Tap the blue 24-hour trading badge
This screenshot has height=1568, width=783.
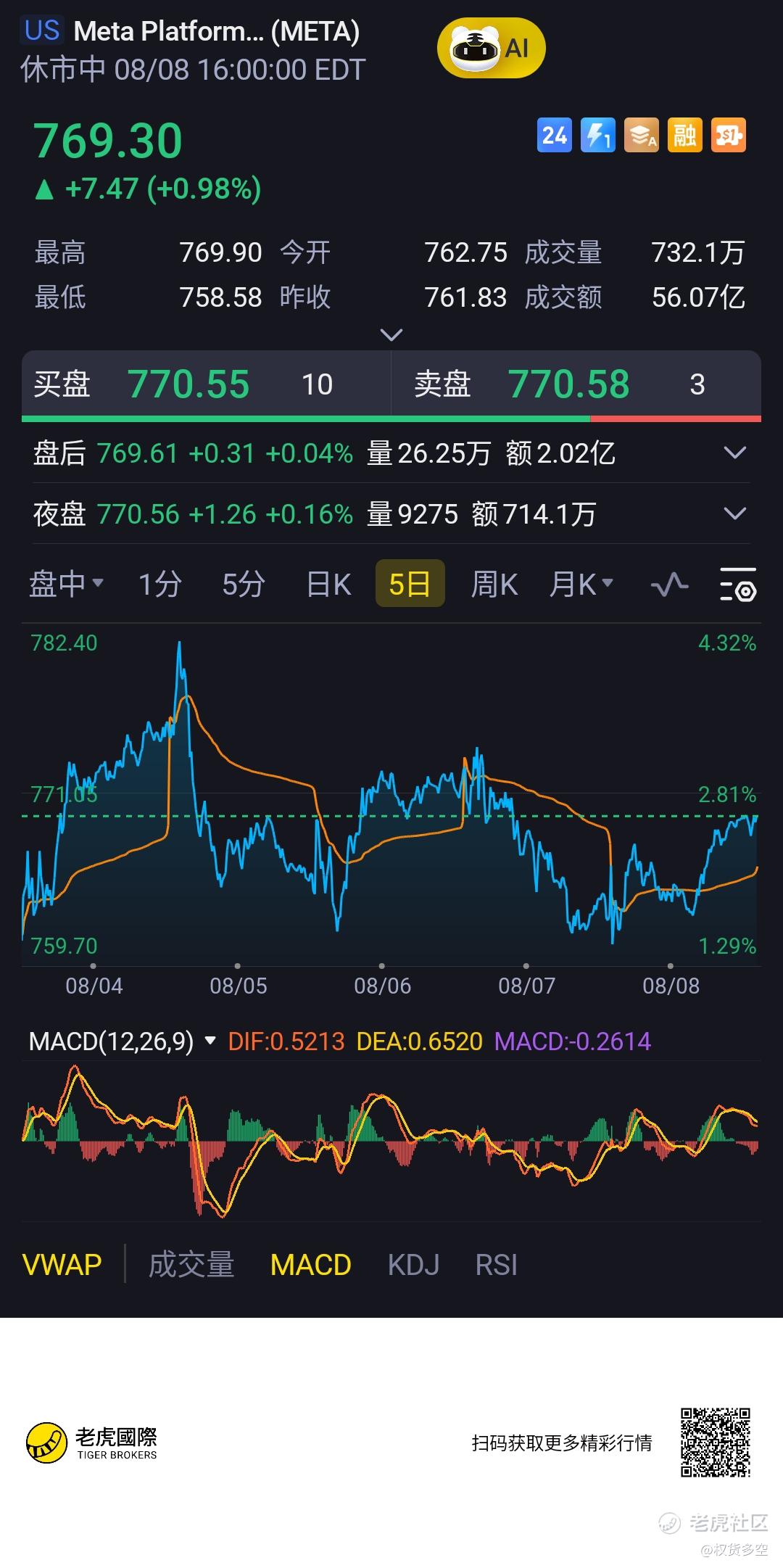tap(555, 135)
